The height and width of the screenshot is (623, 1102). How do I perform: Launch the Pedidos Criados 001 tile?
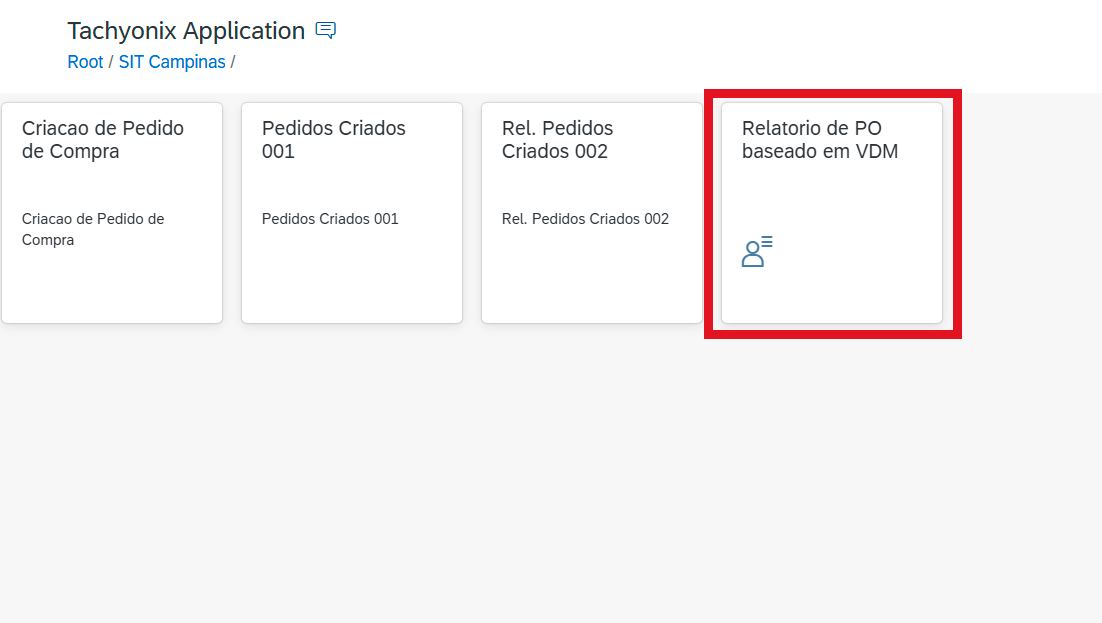pos(352,213)
